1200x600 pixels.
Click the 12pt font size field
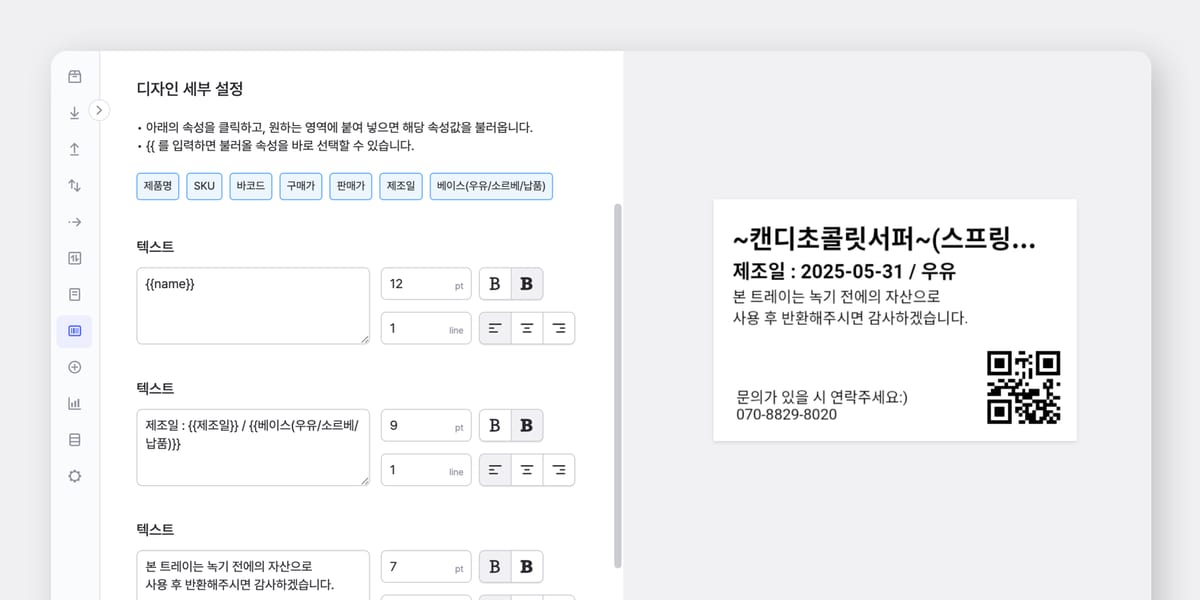(426, 284)
